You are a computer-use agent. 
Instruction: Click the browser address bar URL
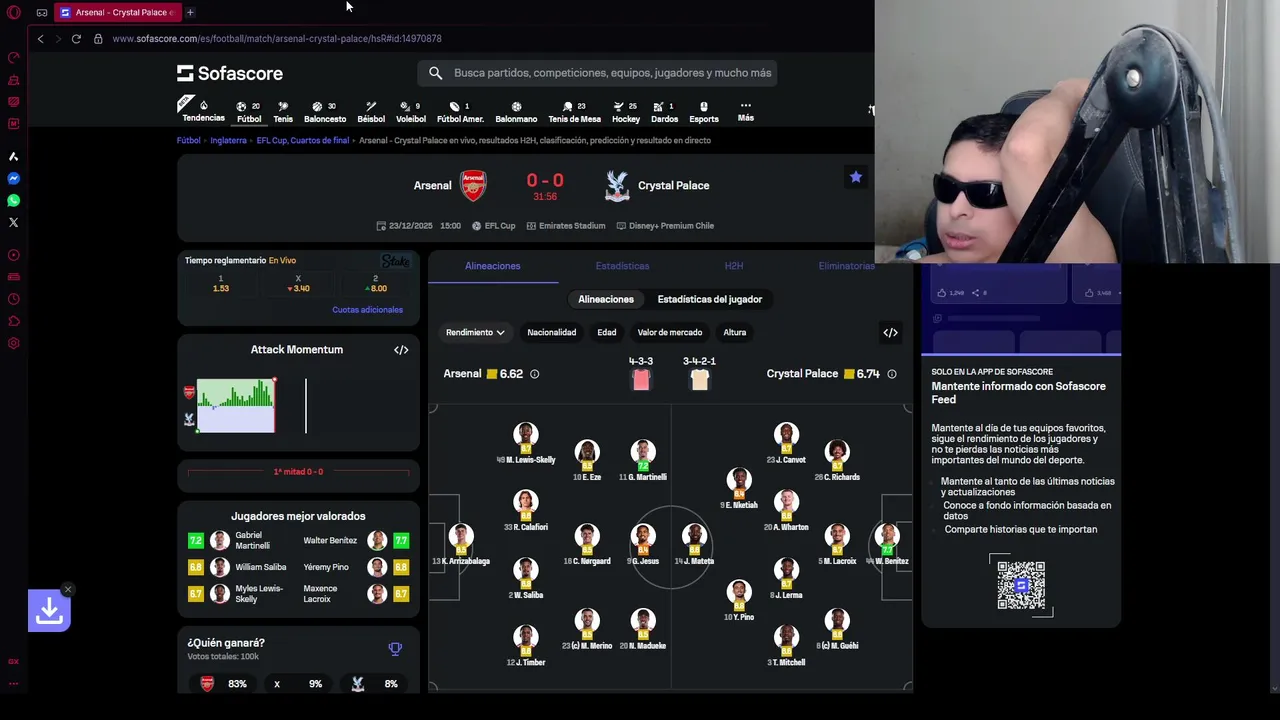click(277, 38)
